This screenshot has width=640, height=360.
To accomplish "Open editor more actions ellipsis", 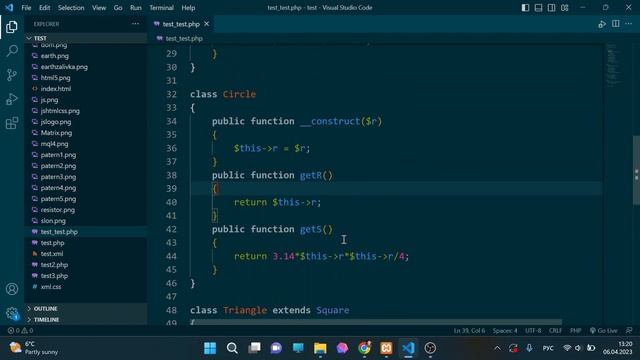I will [629, 24].
